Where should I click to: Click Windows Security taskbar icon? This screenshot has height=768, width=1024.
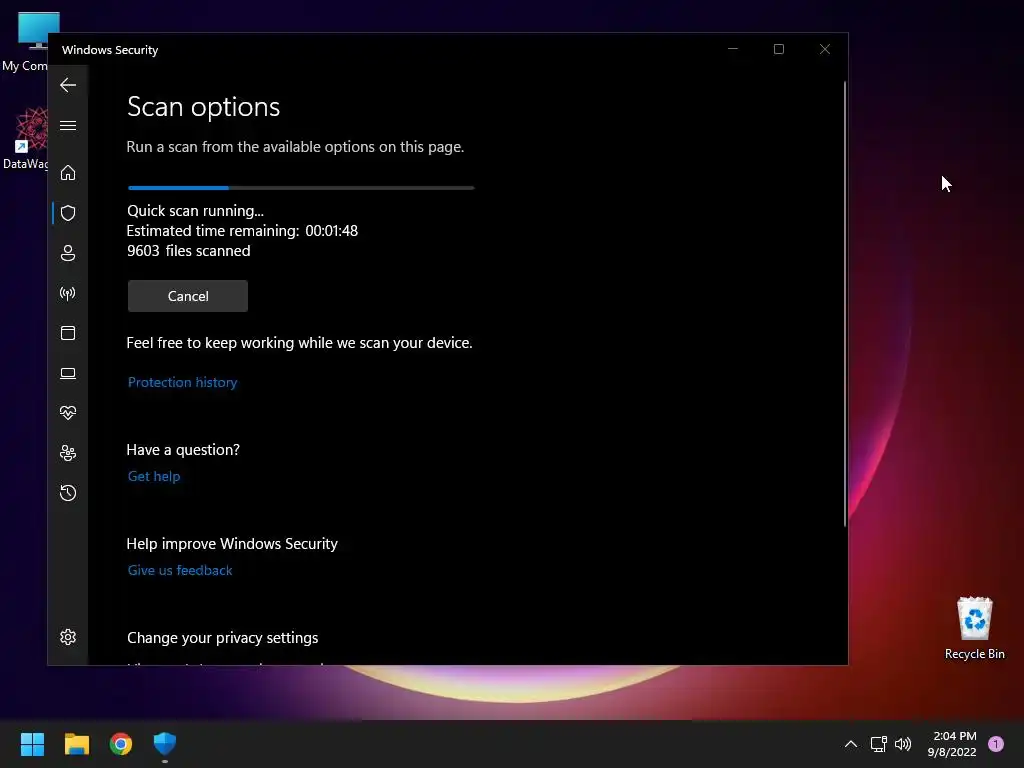165,744
